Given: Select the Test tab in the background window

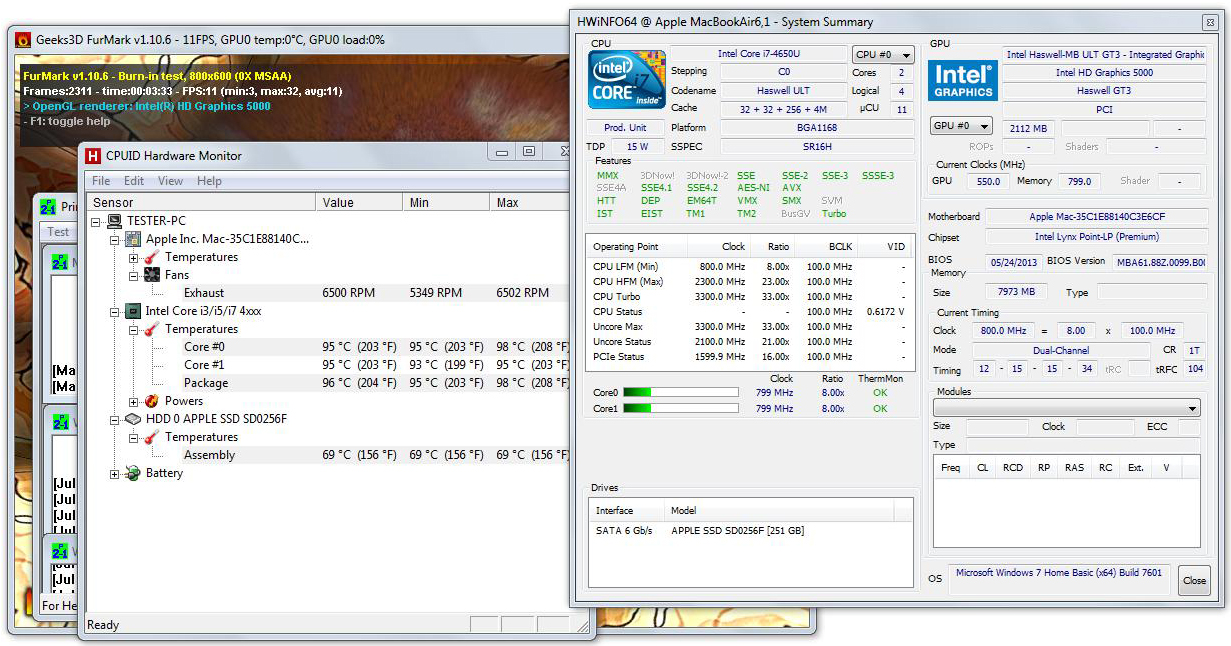Looking at the screenshot, I should click(59, 231).
